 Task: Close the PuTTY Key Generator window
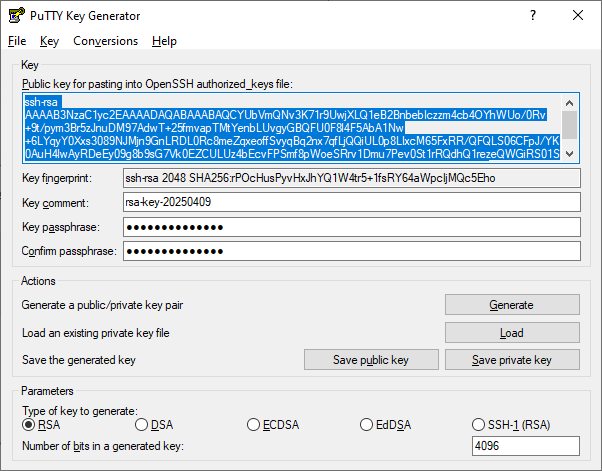(x=578, y=15)
